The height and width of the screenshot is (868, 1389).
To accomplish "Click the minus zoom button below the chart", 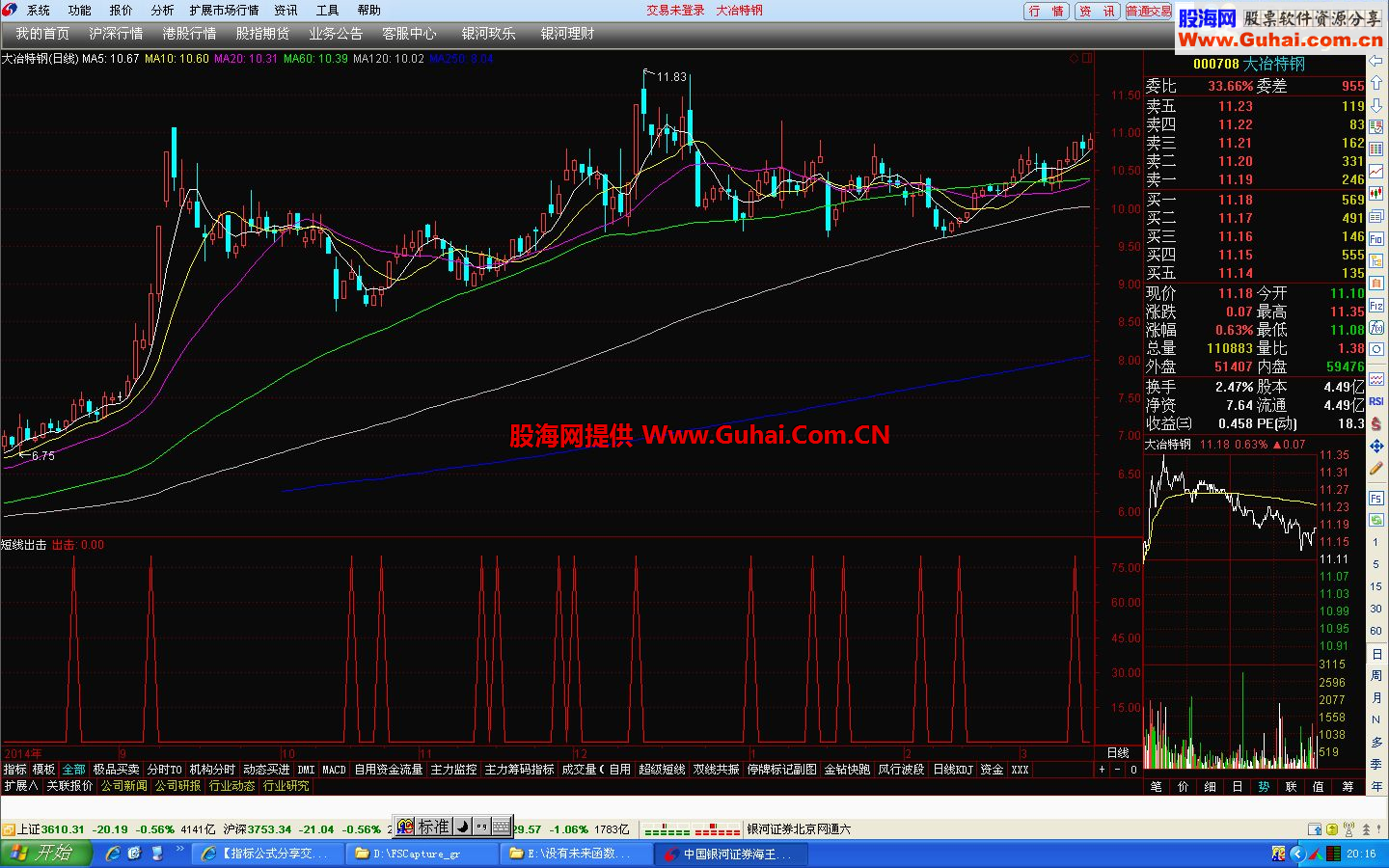I will pos(1118,770).
